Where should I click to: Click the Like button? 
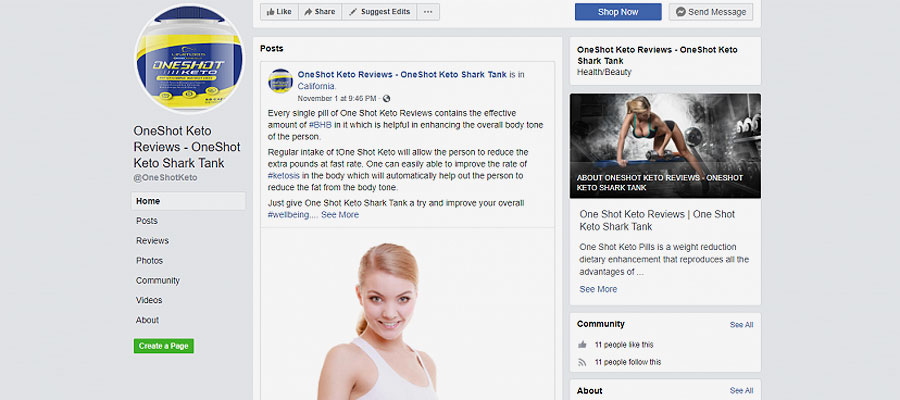tap(279, 11)
